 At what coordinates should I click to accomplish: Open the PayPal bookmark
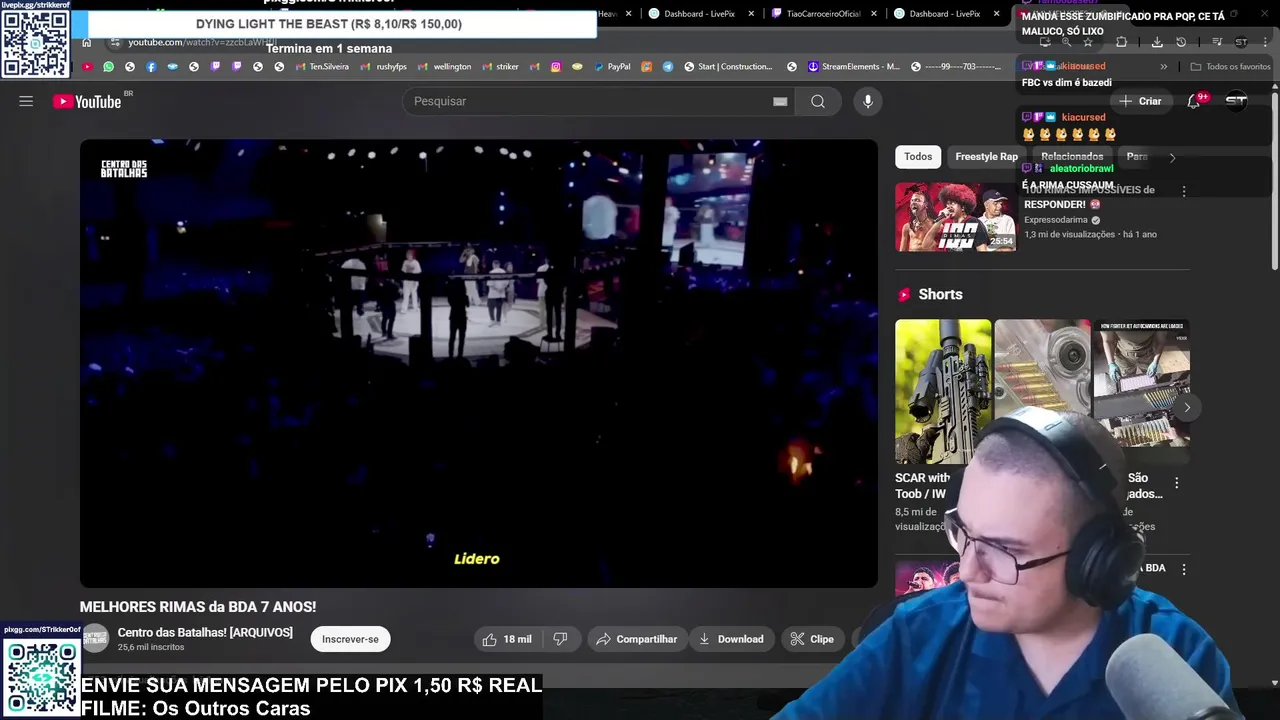tap(612, 67)
